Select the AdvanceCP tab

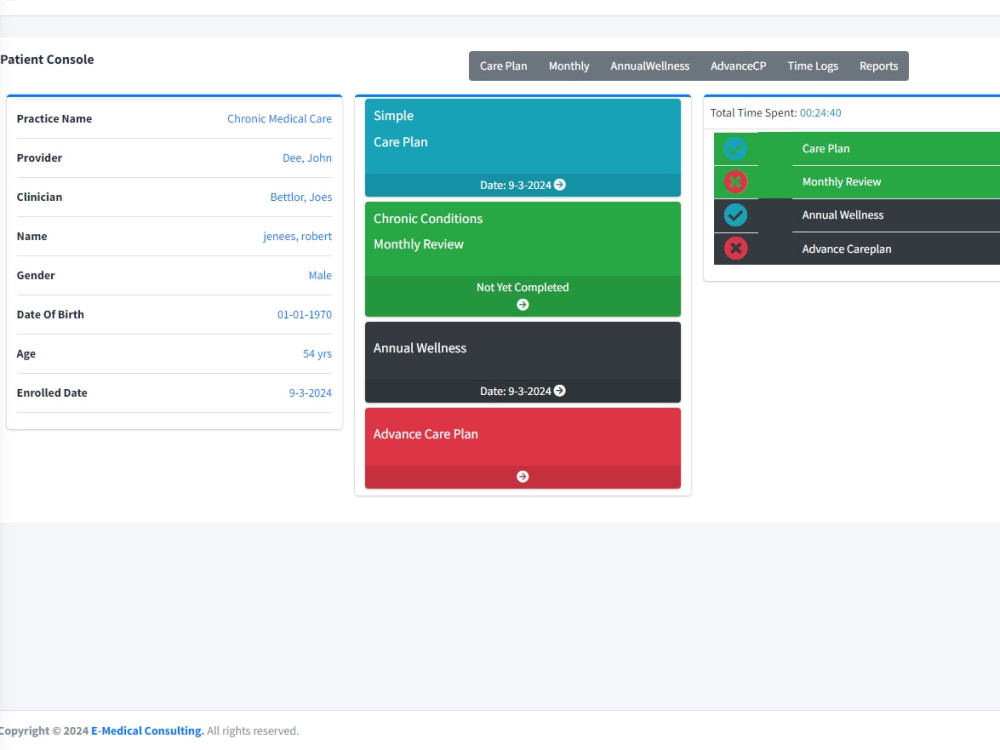pos(738,66)
